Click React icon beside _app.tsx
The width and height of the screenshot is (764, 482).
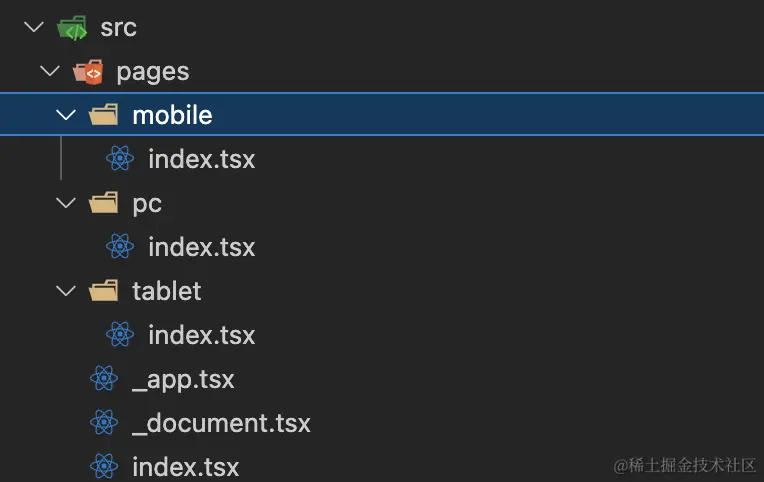(x=104, y=379)
